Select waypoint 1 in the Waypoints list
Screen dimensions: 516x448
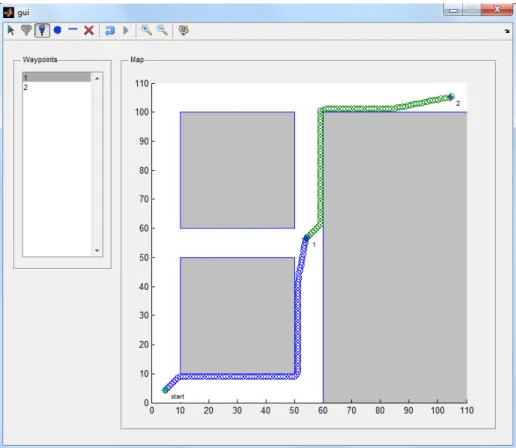[56, 77]
